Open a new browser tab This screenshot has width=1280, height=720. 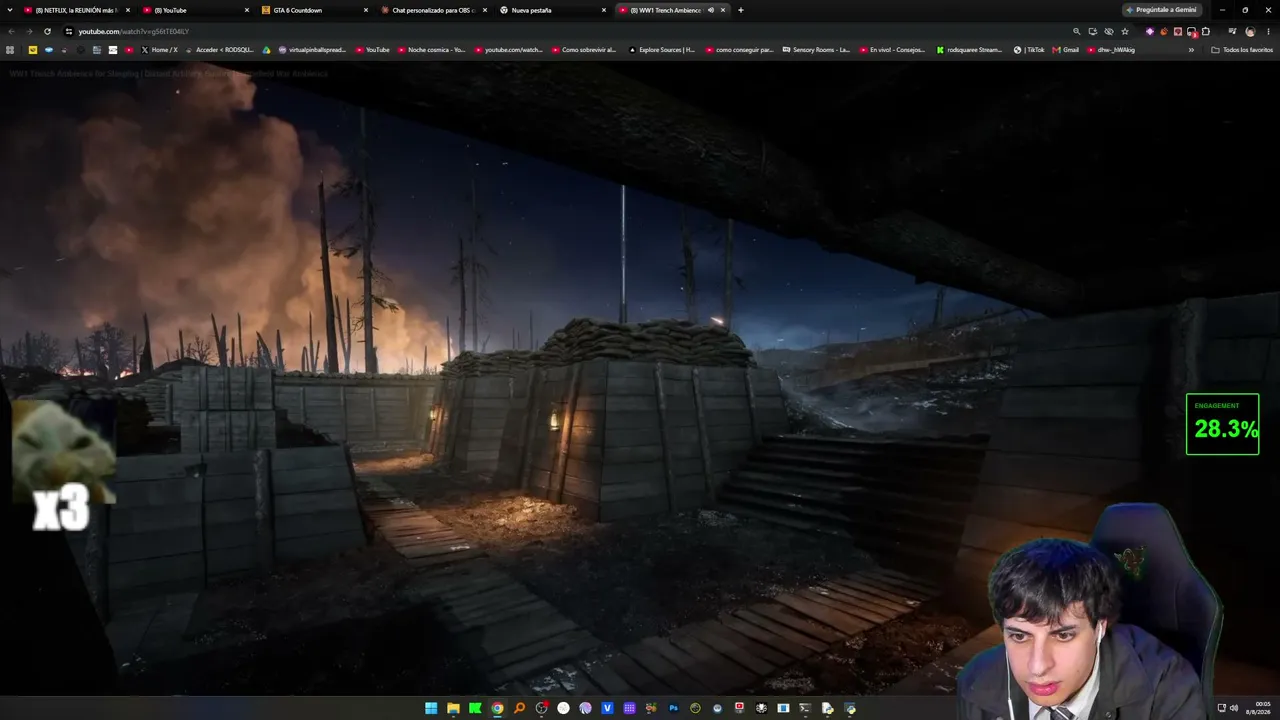[740, 10]
